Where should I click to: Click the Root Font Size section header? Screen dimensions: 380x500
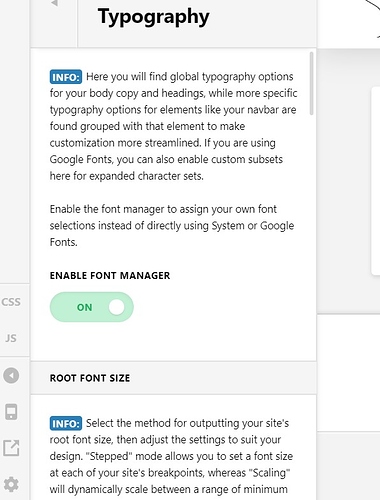pos(173,378)
